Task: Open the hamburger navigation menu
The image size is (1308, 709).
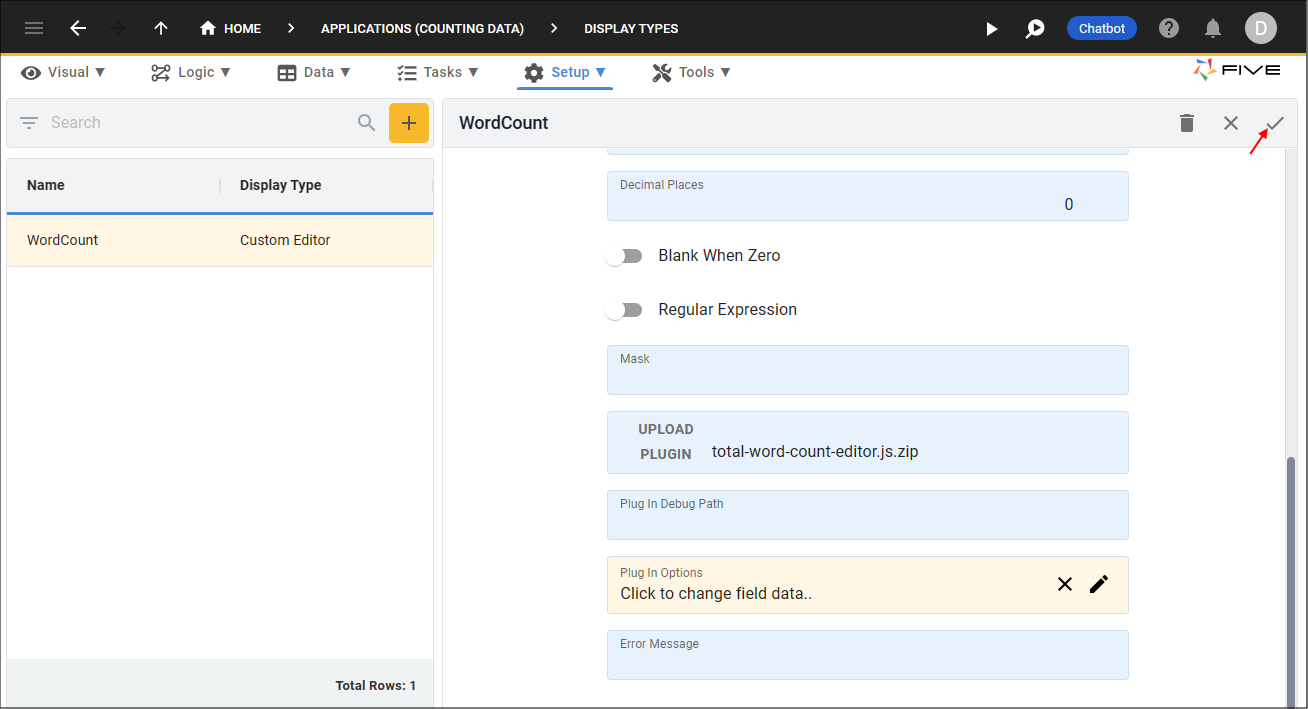Action: coord(34,28)
